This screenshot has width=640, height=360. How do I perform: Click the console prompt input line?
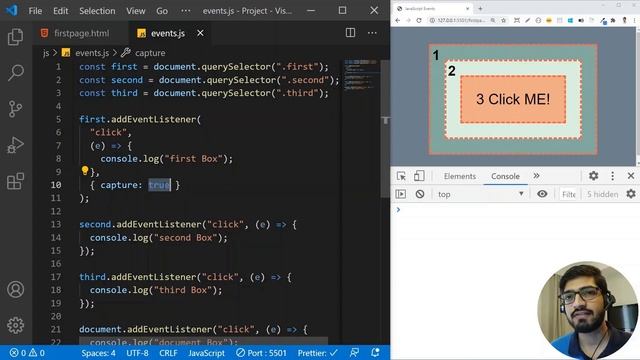click(x=515, y=210)
